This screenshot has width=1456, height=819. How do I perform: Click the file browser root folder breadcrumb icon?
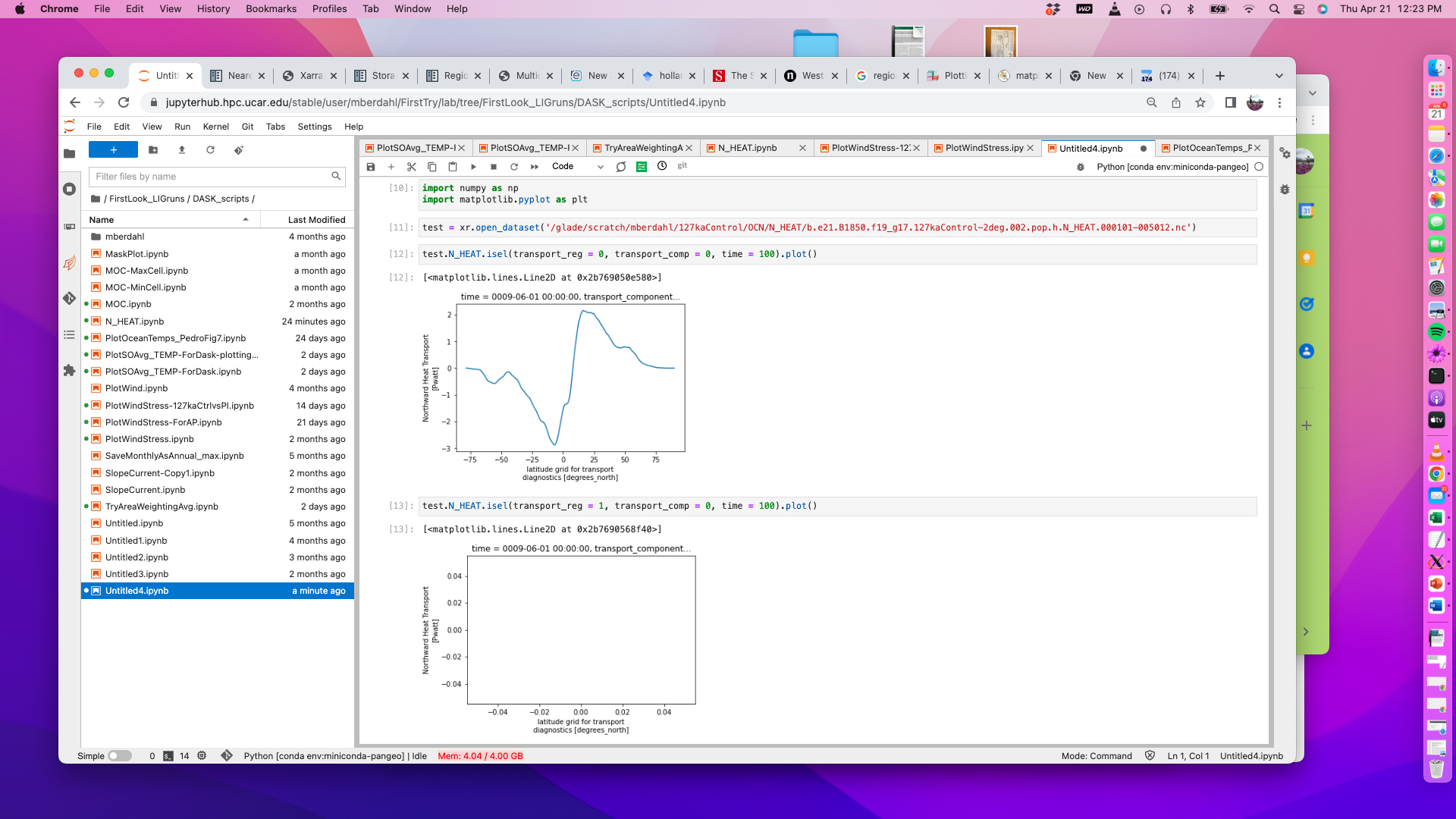click(x=96, y=199)
